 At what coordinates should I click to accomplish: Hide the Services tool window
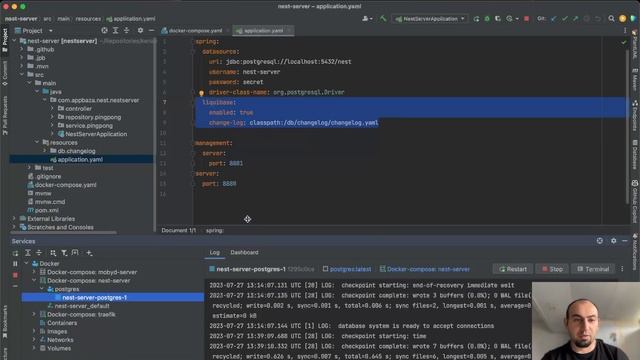pos(624,241)
